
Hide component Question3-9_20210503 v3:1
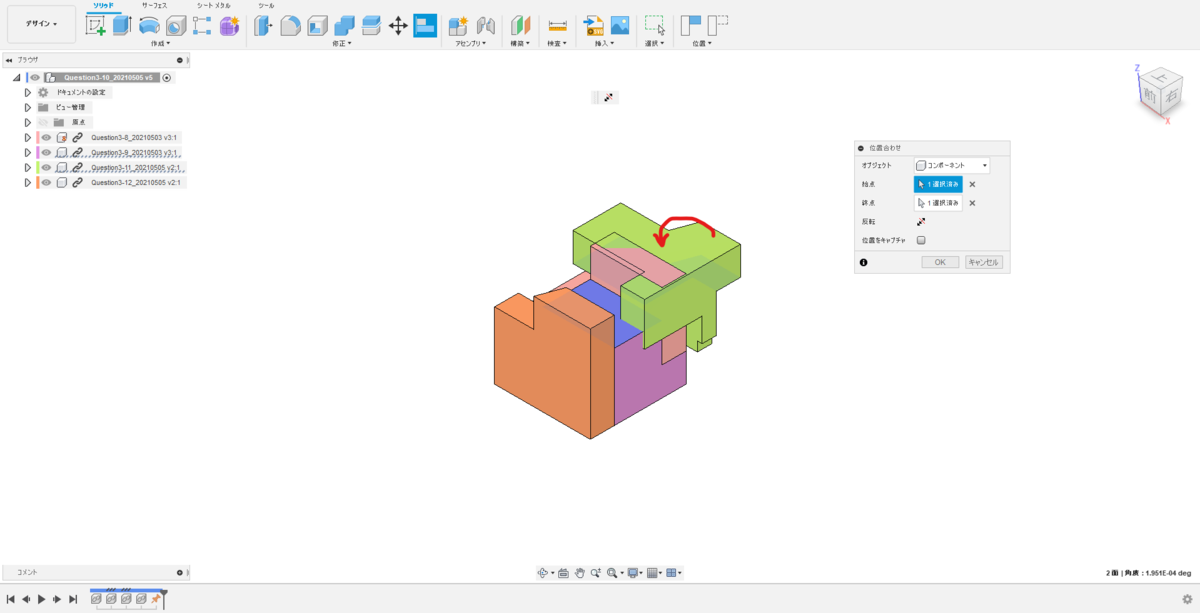(x=46, y=152)
